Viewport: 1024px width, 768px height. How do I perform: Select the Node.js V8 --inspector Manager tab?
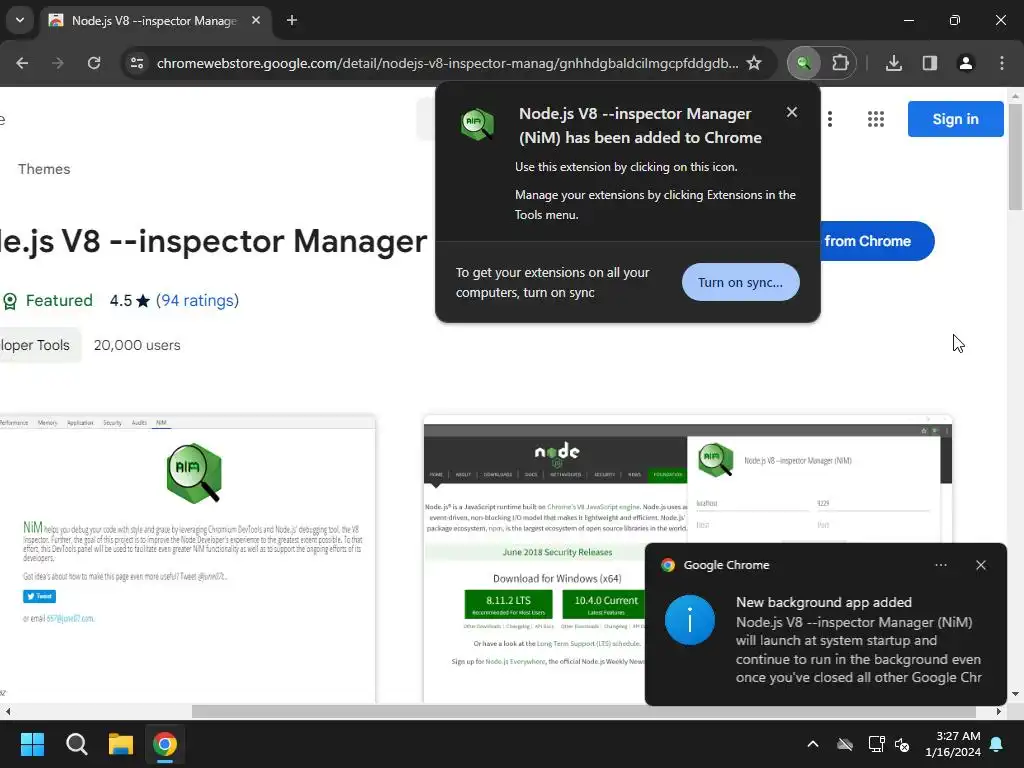pos(154,20)
